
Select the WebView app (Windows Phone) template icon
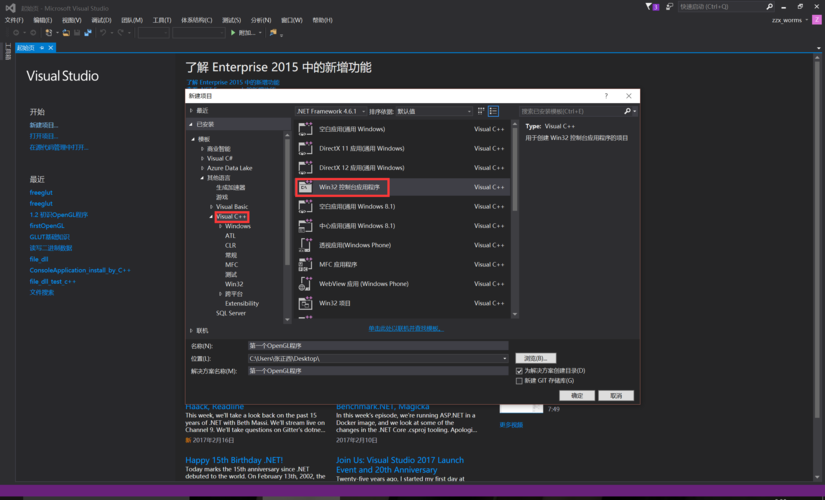[305, 284]
